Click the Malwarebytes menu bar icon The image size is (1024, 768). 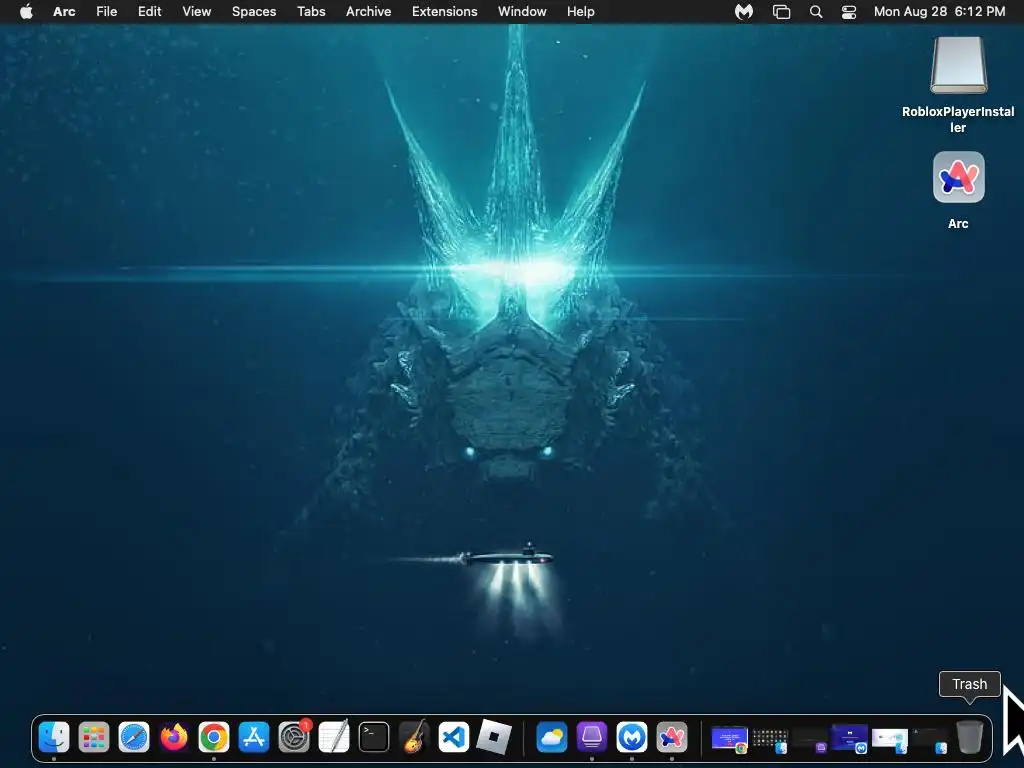coord(744,11)
